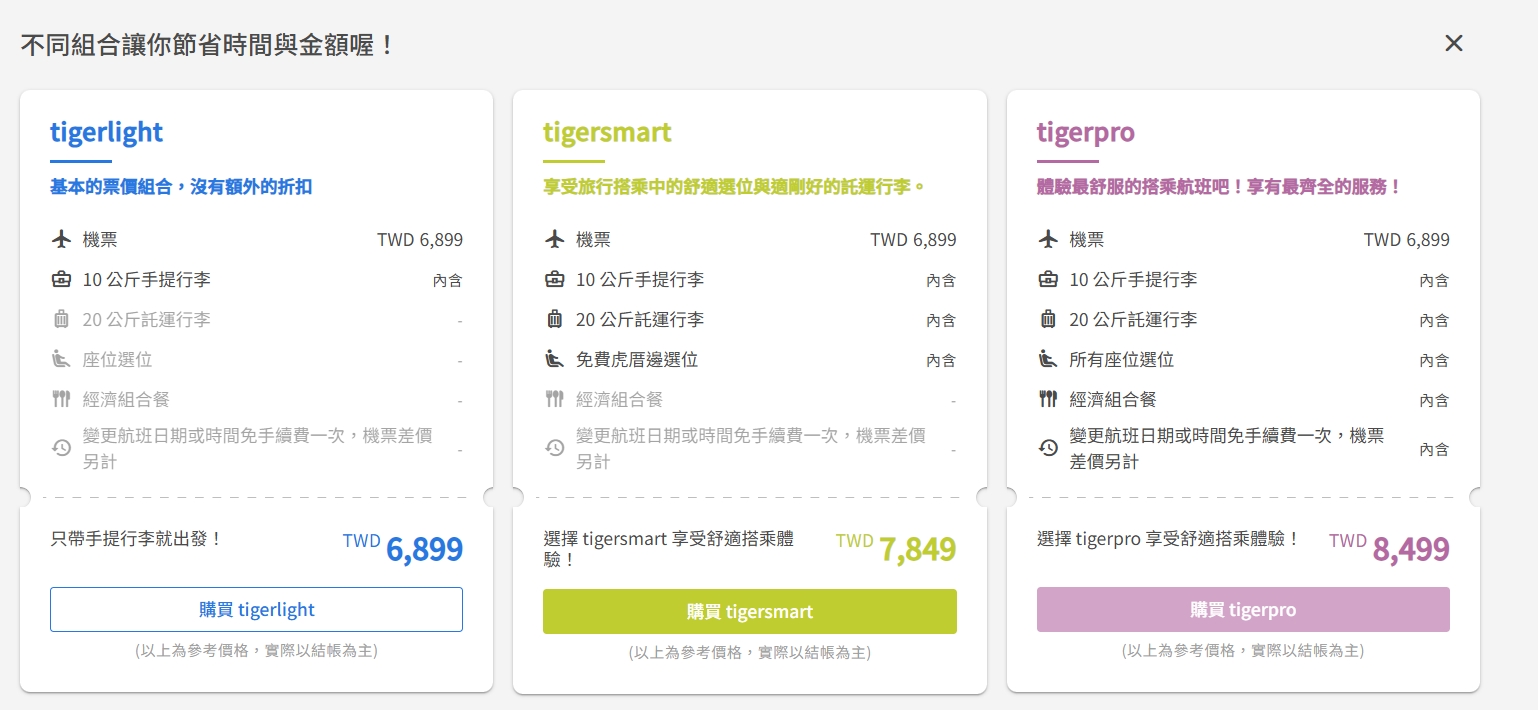1538x710 pixels.
Task: Click the 購買 tigerlight button
Action: (256, 610)
